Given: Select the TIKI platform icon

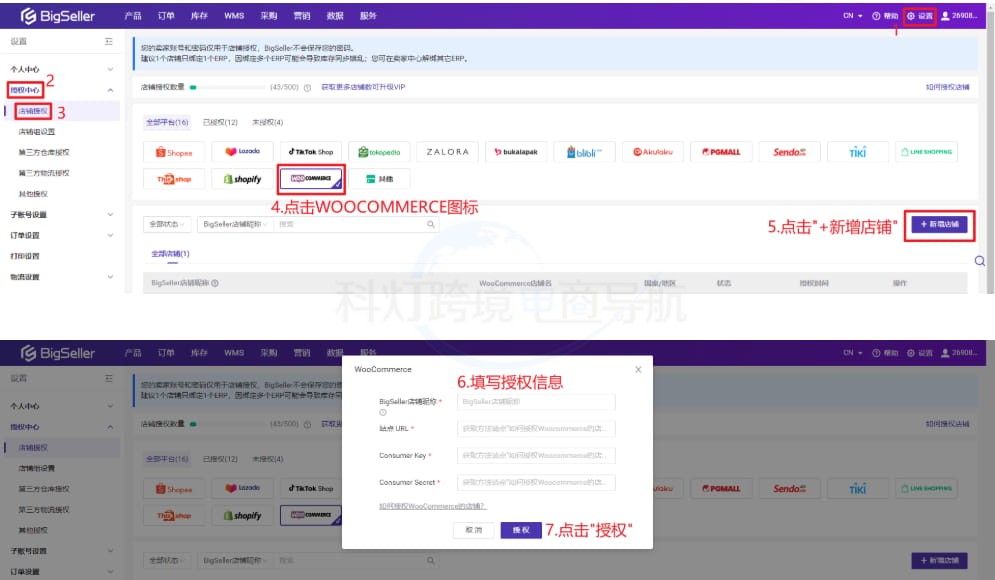Looking at the screenshot, I should [859, 151].
